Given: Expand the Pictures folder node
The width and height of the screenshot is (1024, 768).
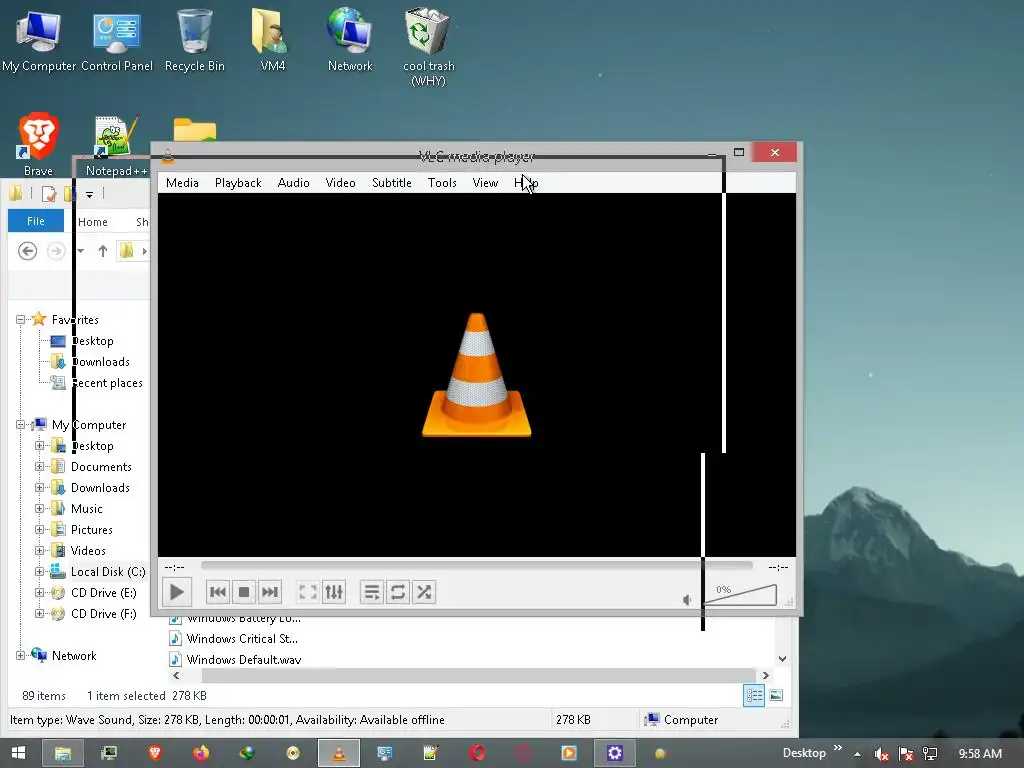Looking at the screenshot, I should click(x=39, y=529).
